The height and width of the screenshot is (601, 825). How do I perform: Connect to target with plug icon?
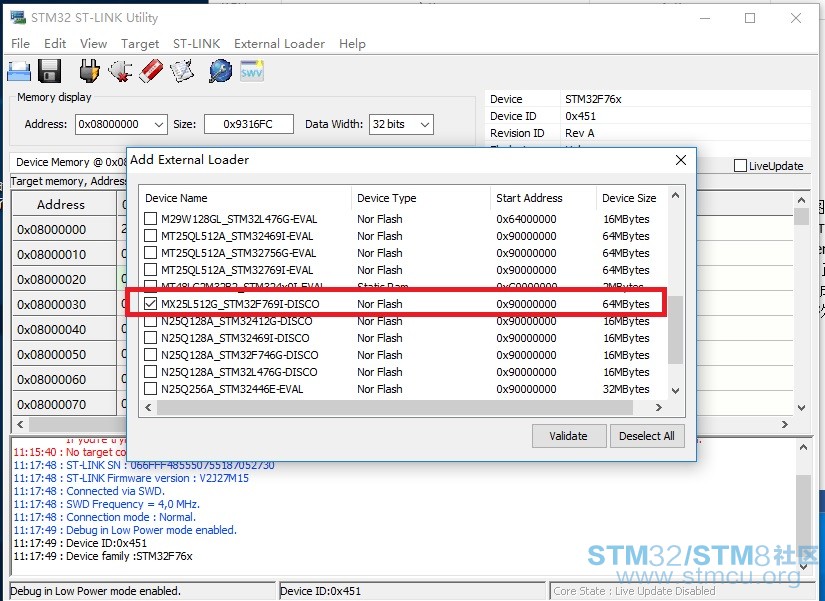89,71
